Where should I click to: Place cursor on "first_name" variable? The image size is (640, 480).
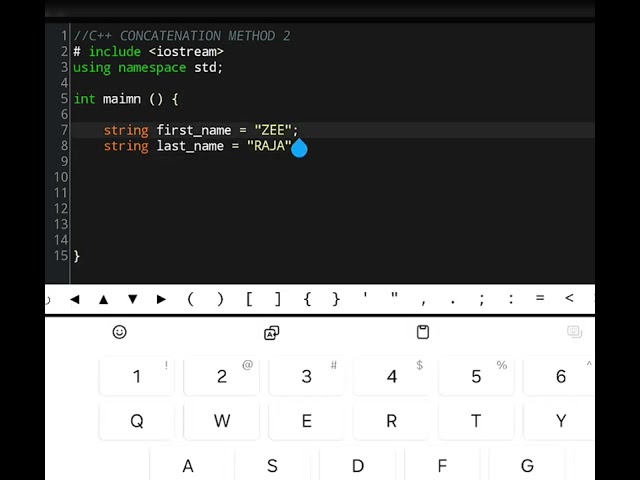[193, 131]
